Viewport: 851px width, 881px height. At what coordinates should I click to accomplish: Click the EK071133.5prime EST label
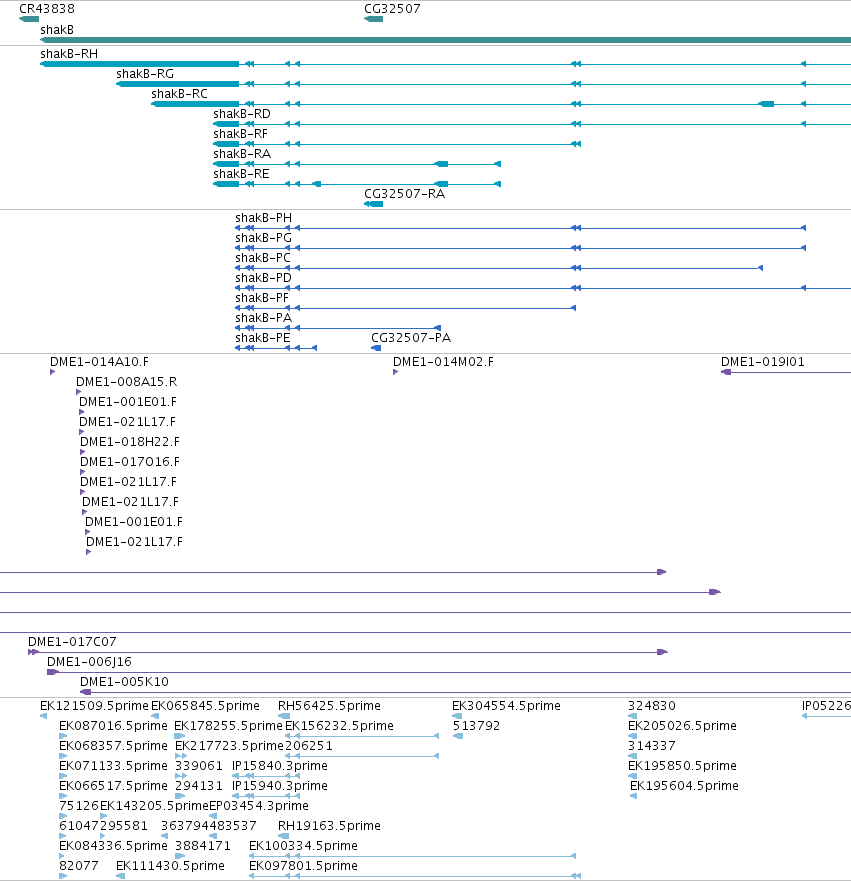pyautogui.click(x=113, y=766)
